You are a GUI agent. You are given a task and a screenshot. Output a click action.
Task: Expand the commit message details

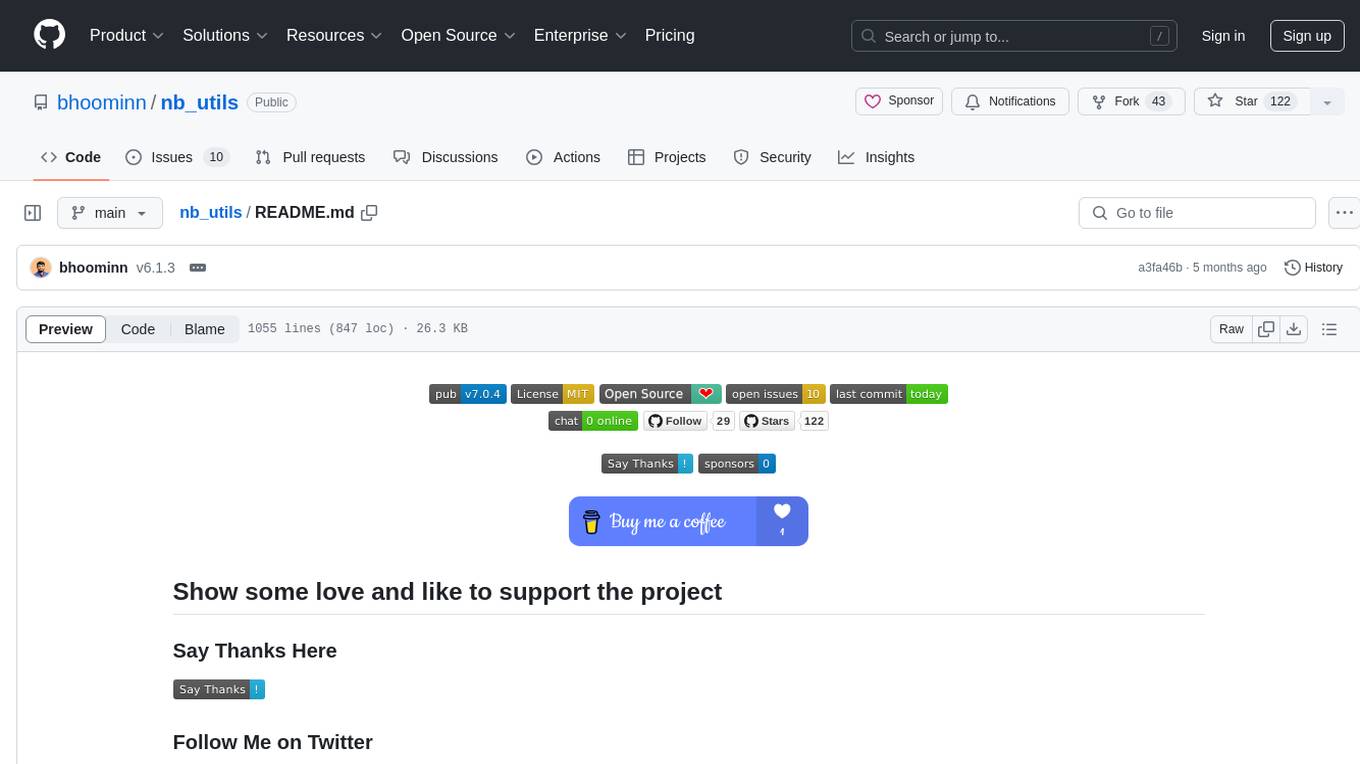198,268
